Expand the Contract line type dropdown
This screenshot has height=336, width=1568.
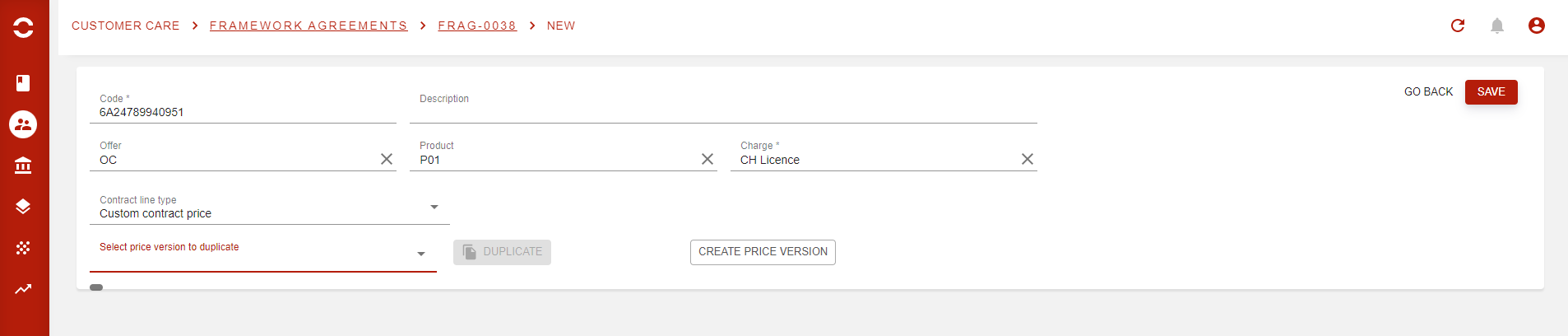pos(434,208)
